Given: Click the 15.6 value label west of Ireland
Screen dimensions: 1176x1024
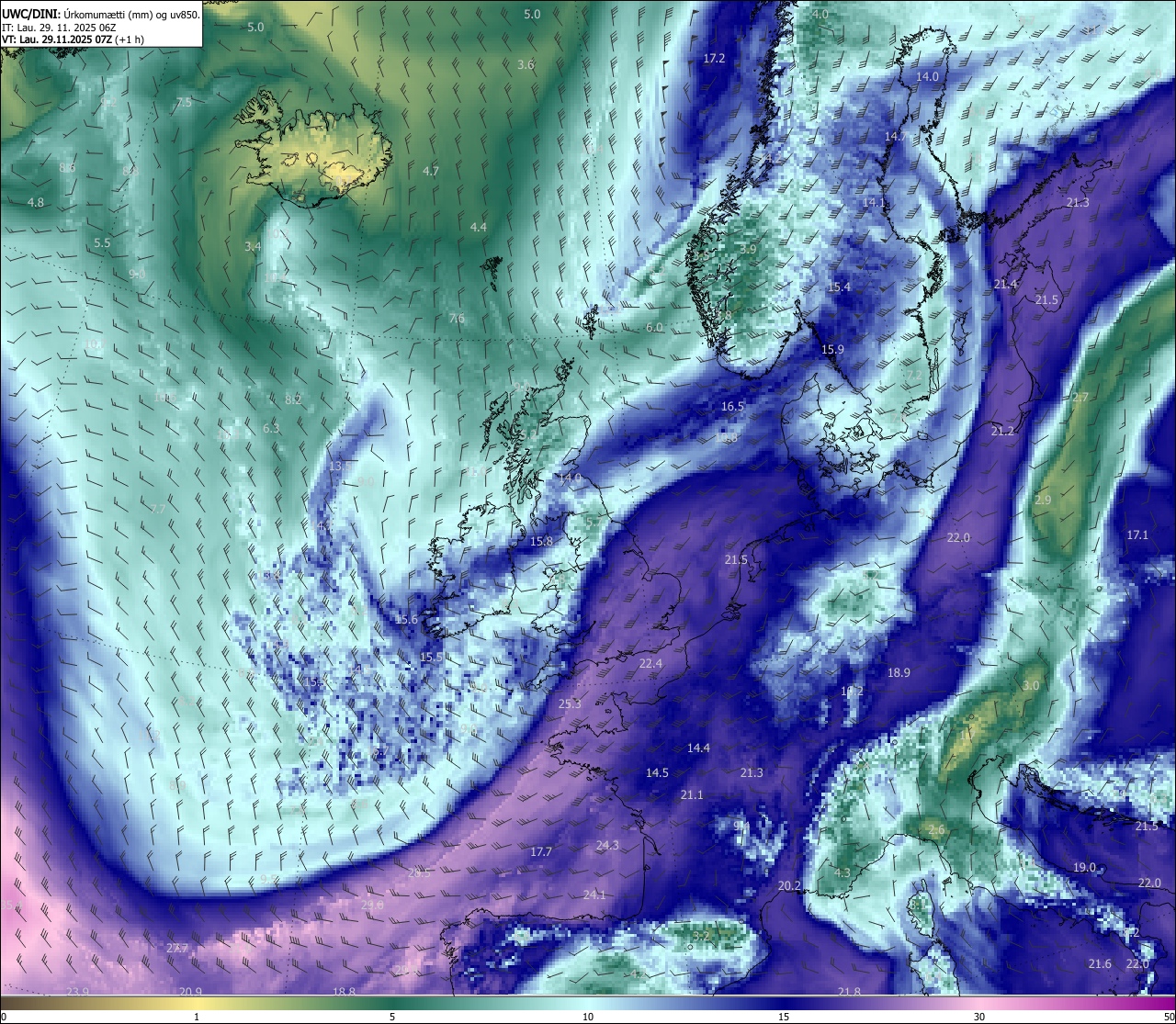Looking at the screenshot, I should coord(406,620).
